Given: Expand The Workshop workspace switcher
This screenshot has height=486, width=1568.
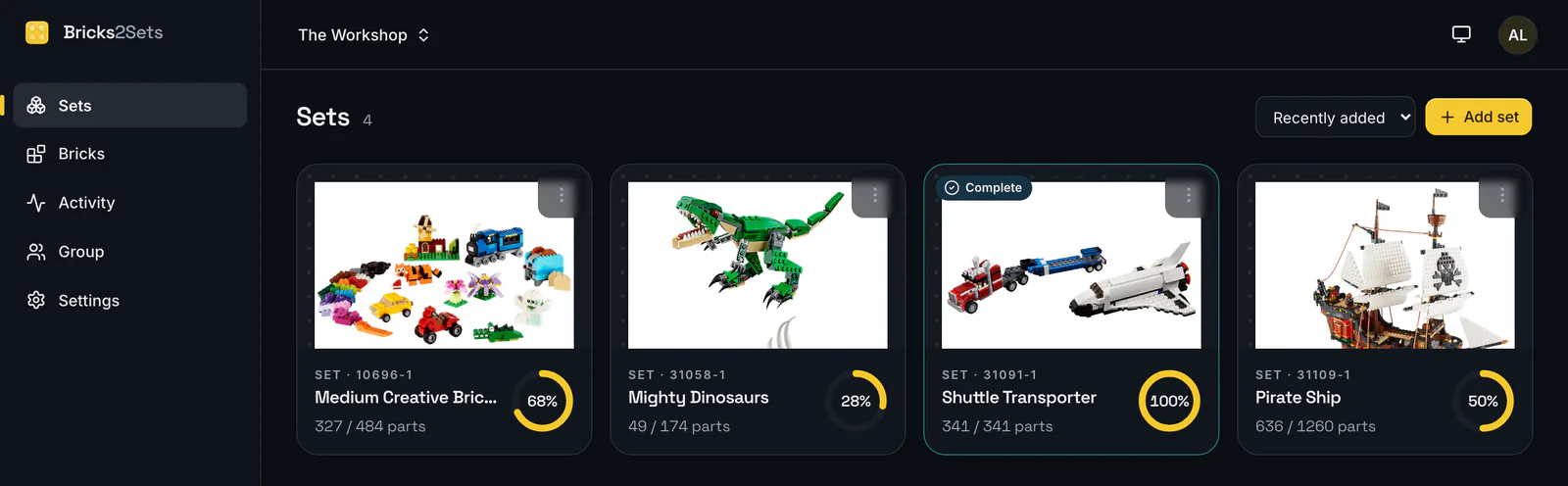Looking at the screenshot, I should [364, 35].
